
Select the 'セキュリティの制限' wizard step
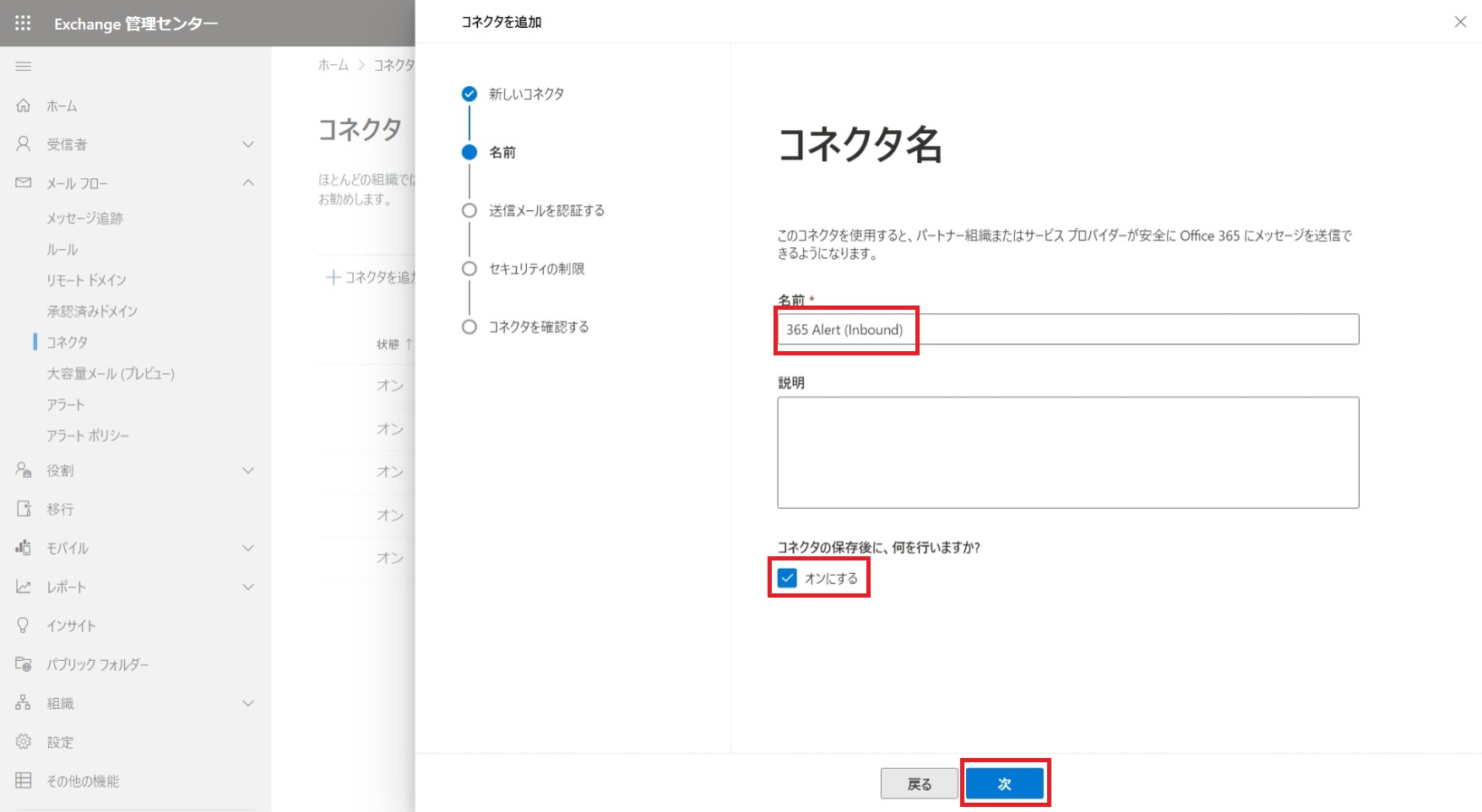pos(536,269)
